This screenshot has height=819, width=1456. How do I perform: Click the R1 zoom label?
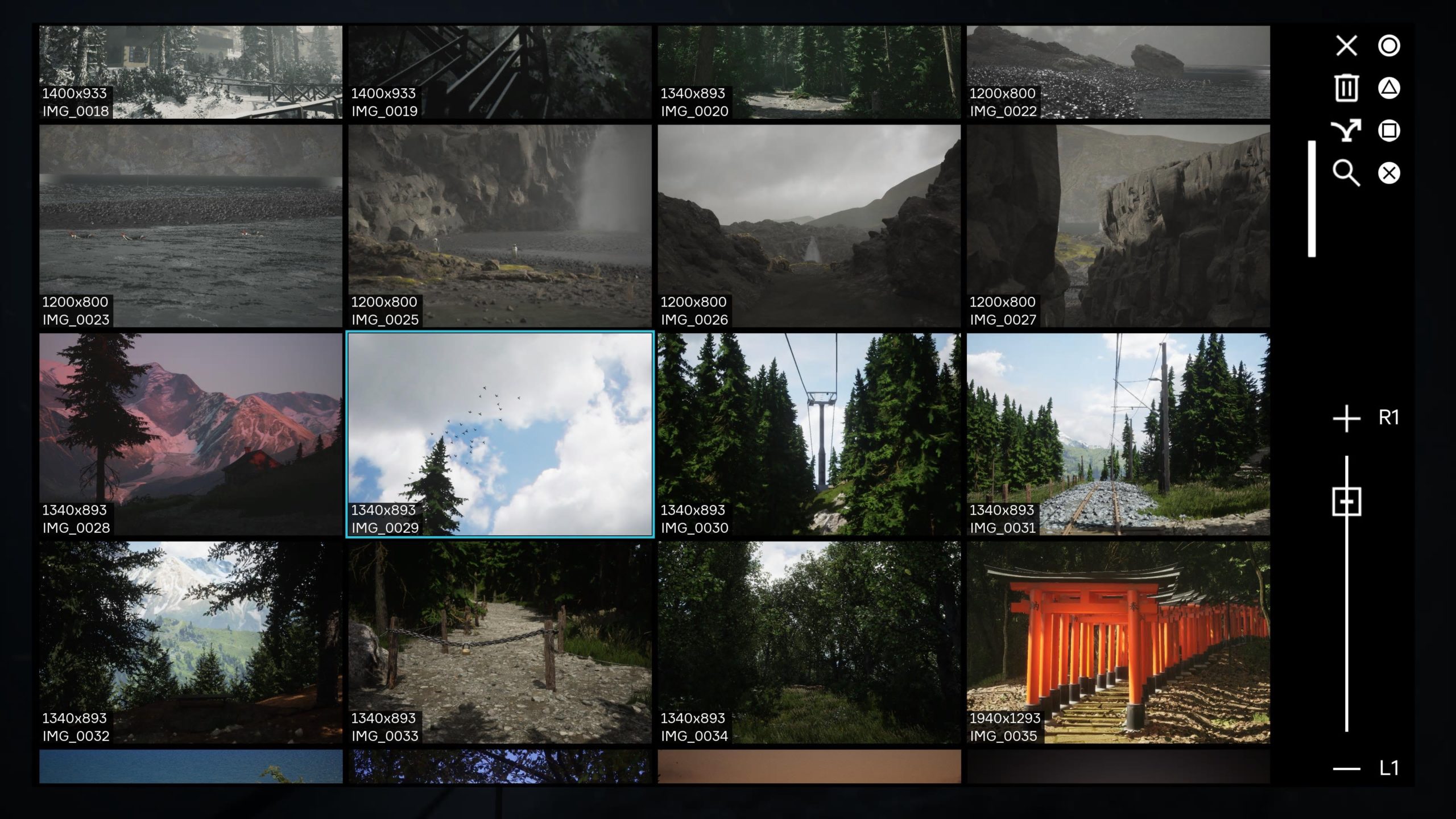(x=1388, y=418)
